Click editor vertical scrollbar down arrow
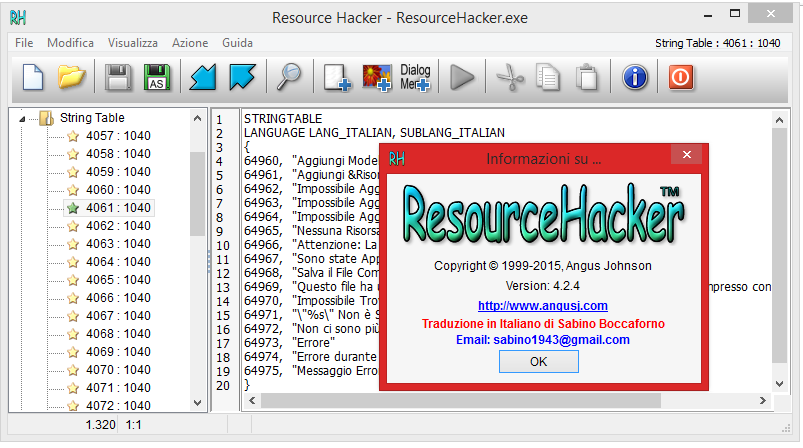 (779, 383)
